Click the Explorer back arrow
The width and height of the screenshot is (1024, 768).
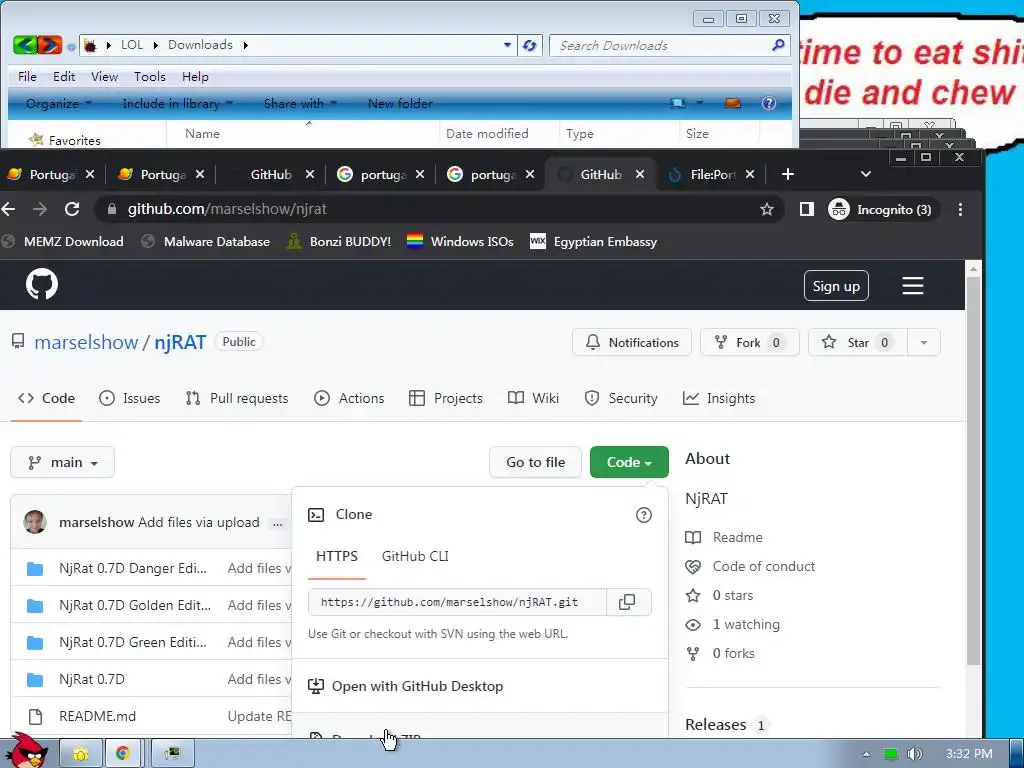pyautogui.click(x=25, y=45)
